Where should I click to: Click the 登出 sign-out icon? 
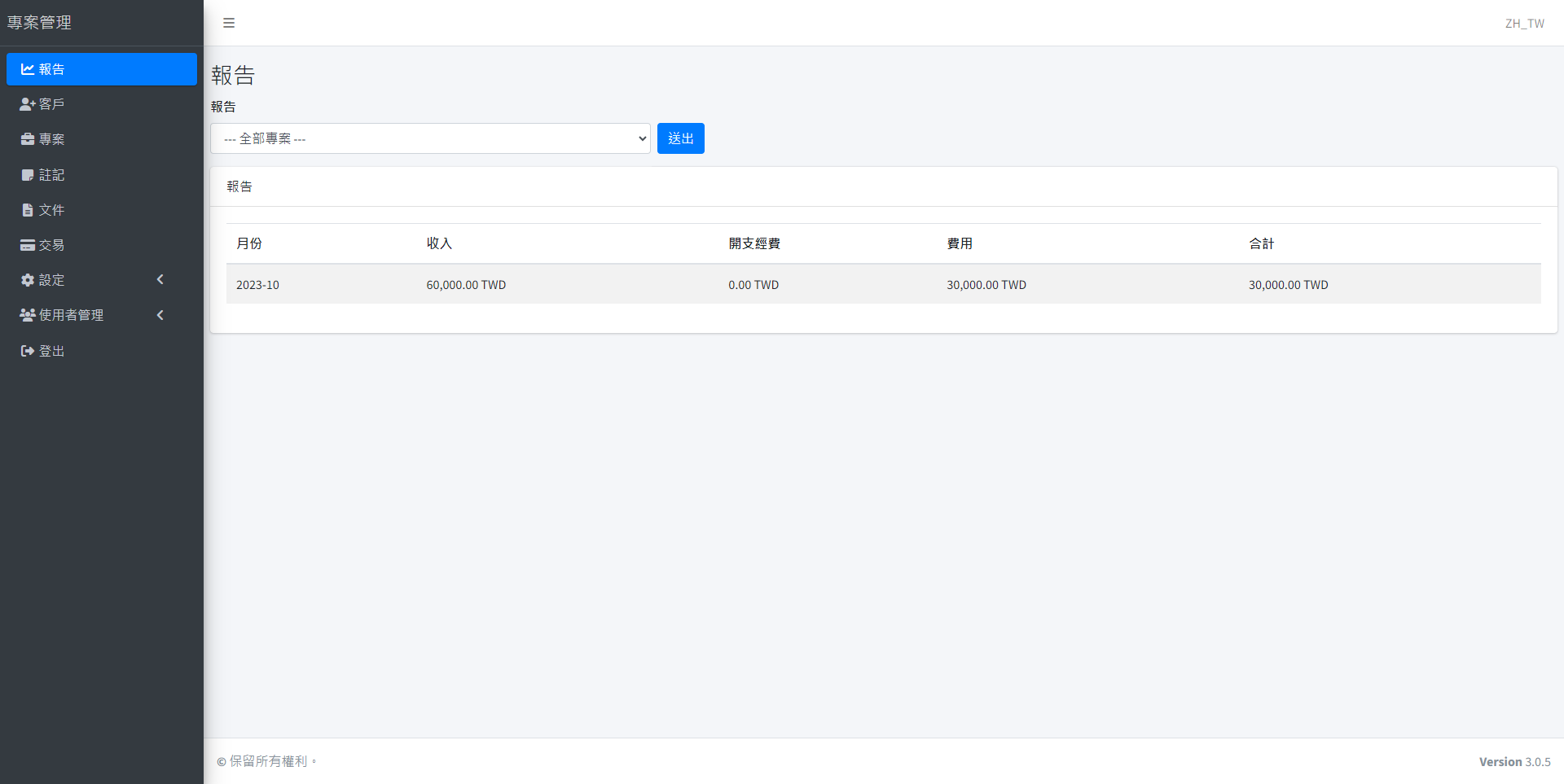coord(27,350)
